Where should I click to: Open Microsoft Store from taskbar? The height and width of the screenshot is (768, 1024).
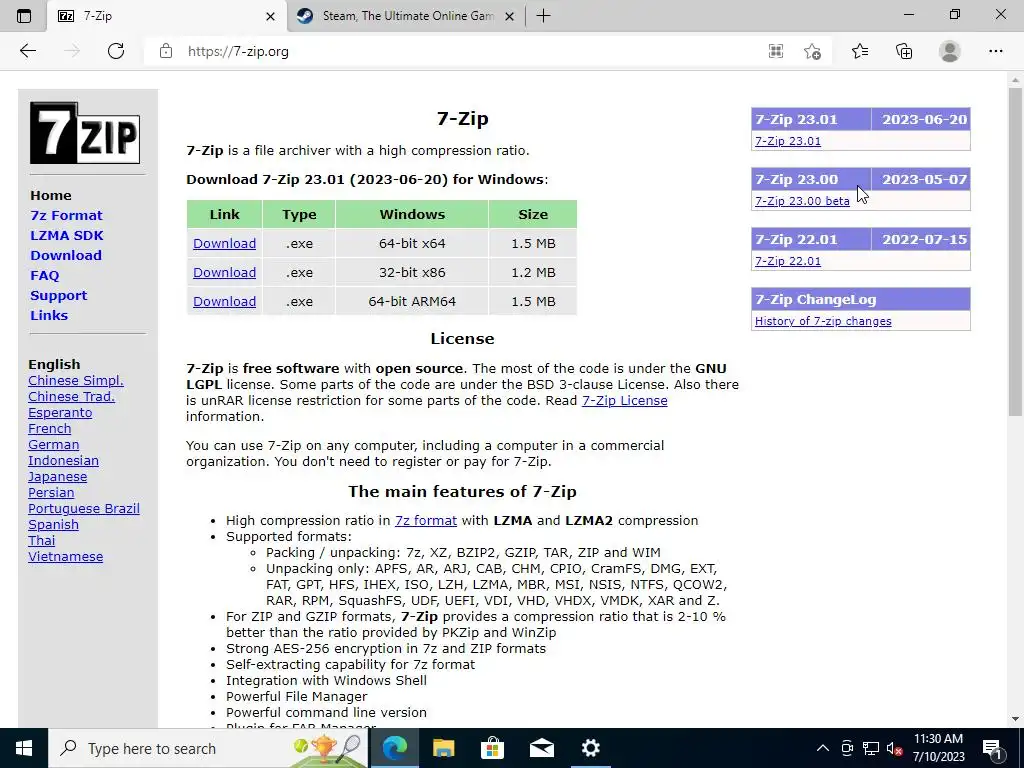point(492,748)
